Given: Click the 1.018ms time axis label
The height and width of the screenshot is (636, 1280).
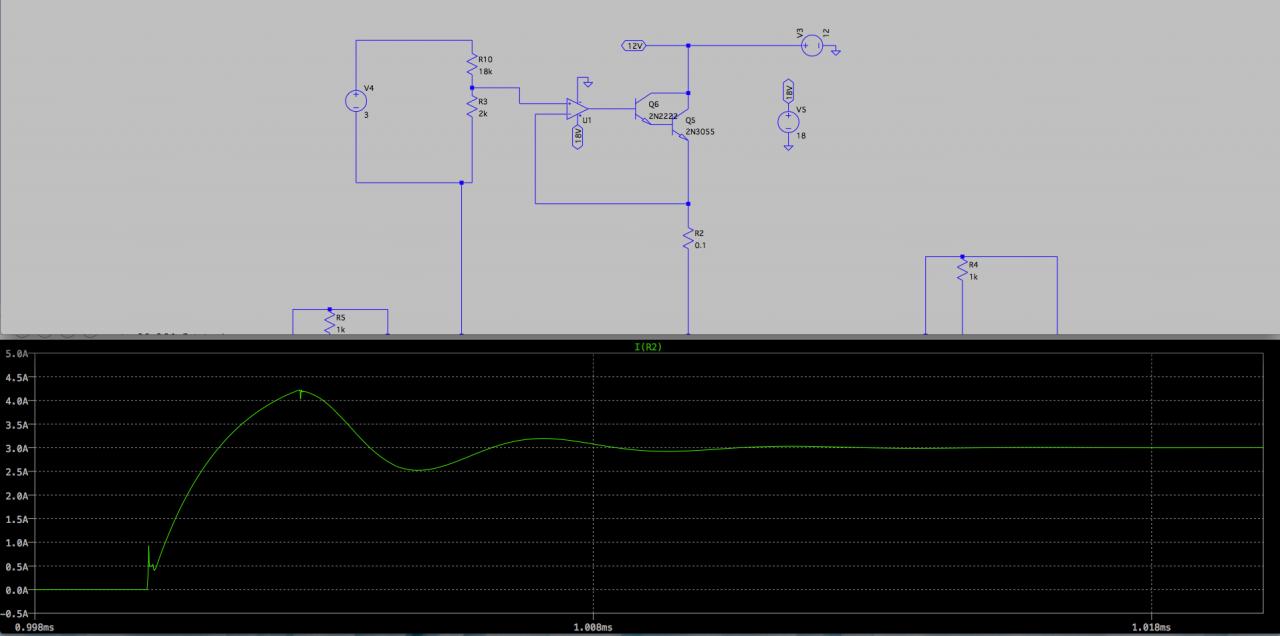Looking at the screenshot, I should [x=1152, y=627].
